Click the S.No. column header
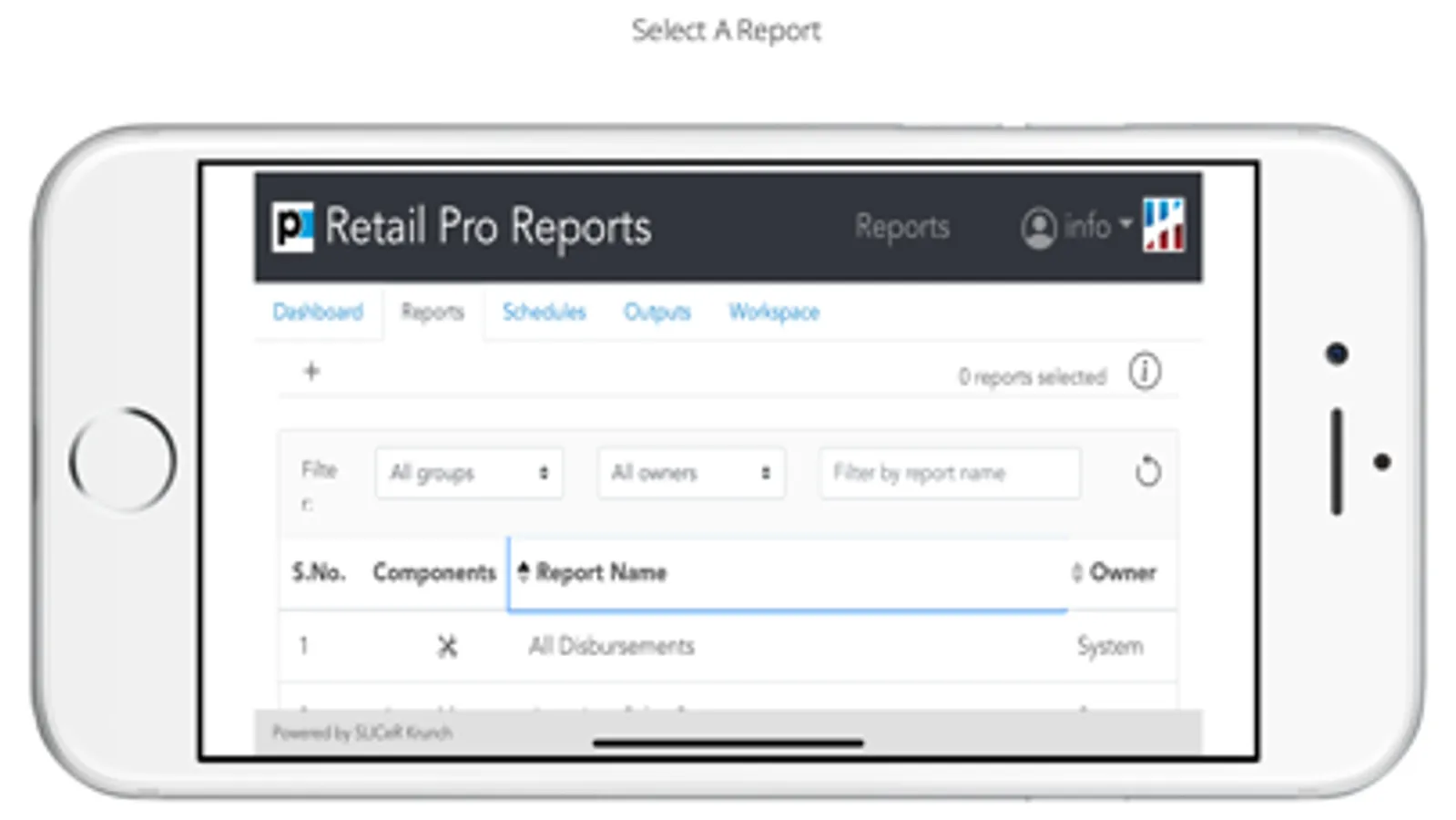Screen dimensions: 1456x820 [x=319, y=572]
